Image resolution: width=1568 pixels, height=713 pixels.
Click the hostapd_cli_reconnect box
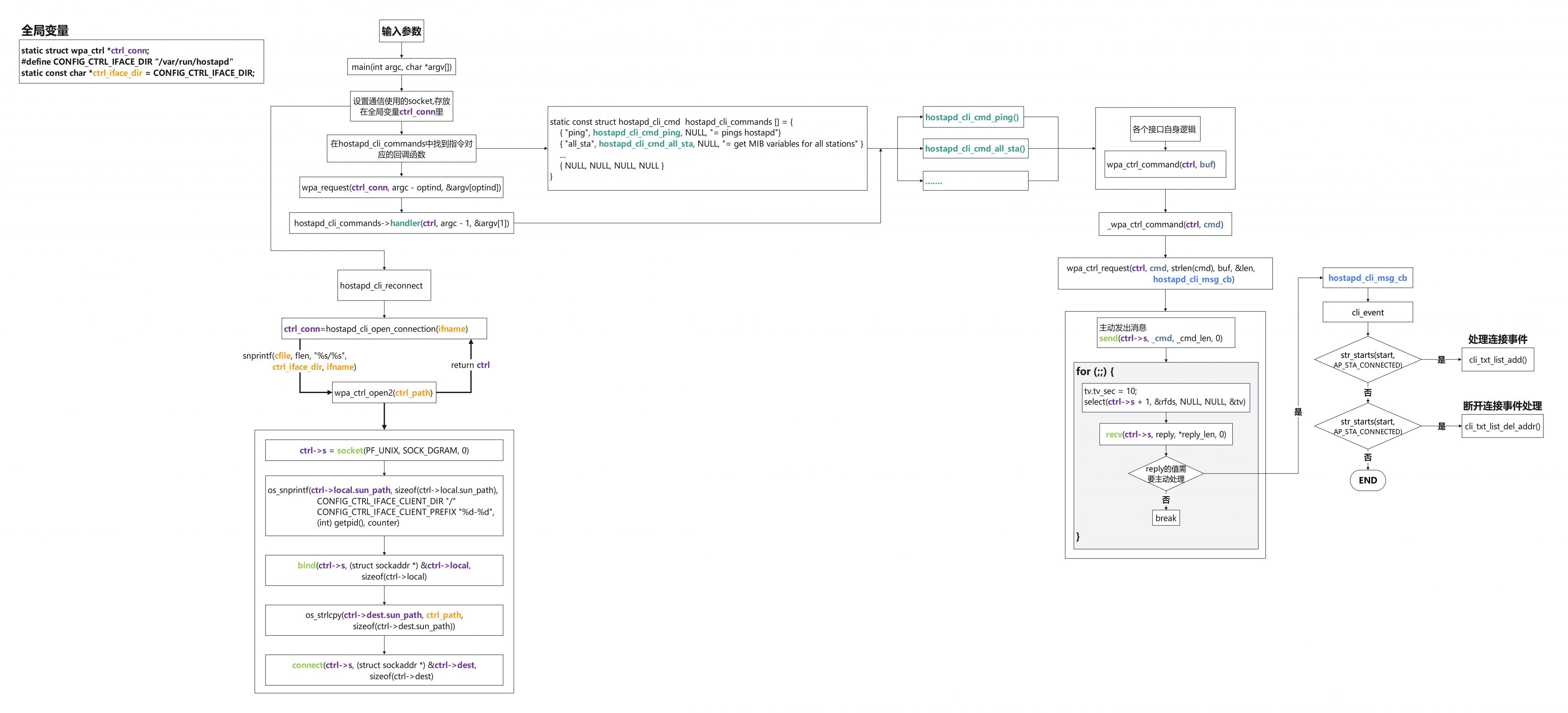384,286
